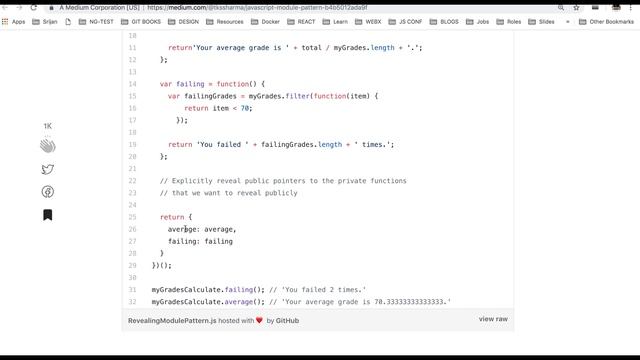The height and width of the screenshot is (360, 640).
Task: Click the browser forward arrow
Action: (19, 8)
